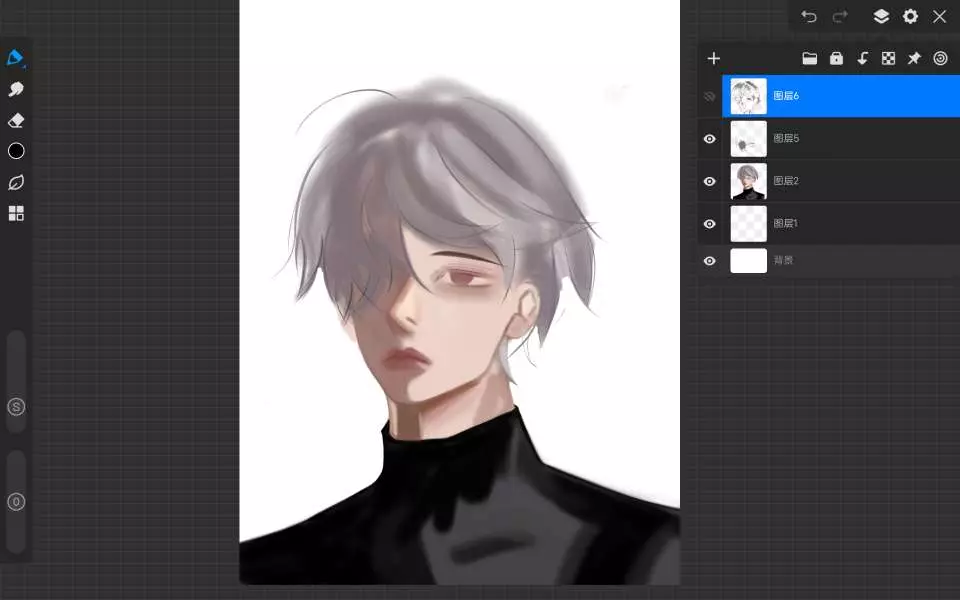Open the four-squares grid tool
The image size is (960, 600).
pos(15,213)
